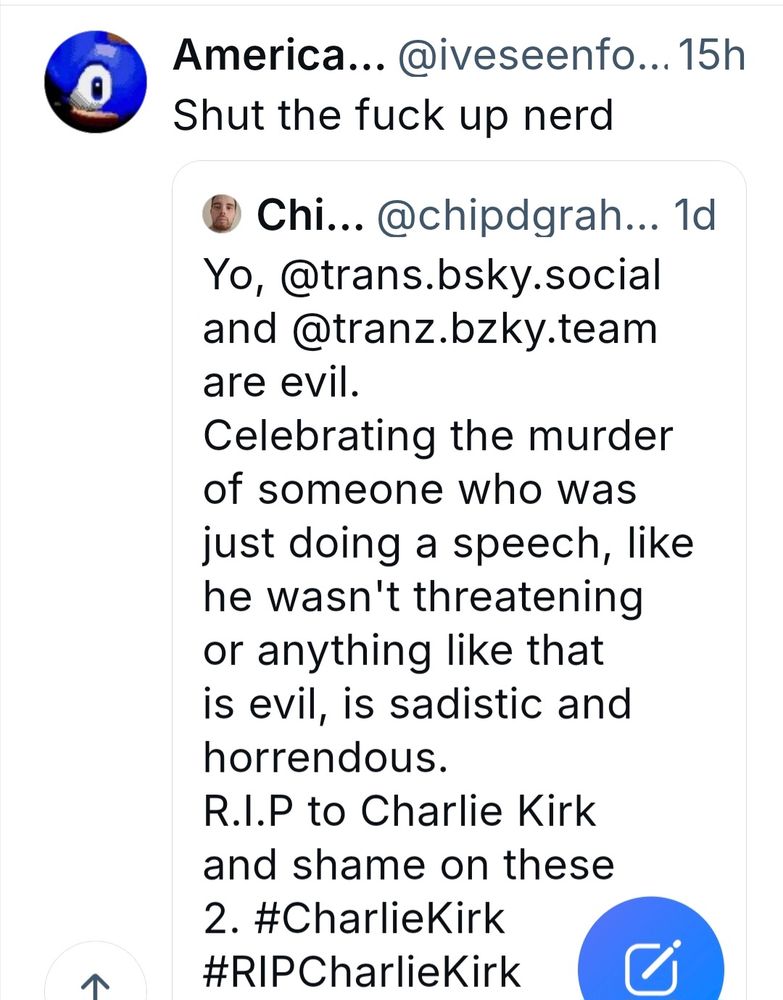Click the "R.I.P to Charlie Kirk" line

(399, 811)
